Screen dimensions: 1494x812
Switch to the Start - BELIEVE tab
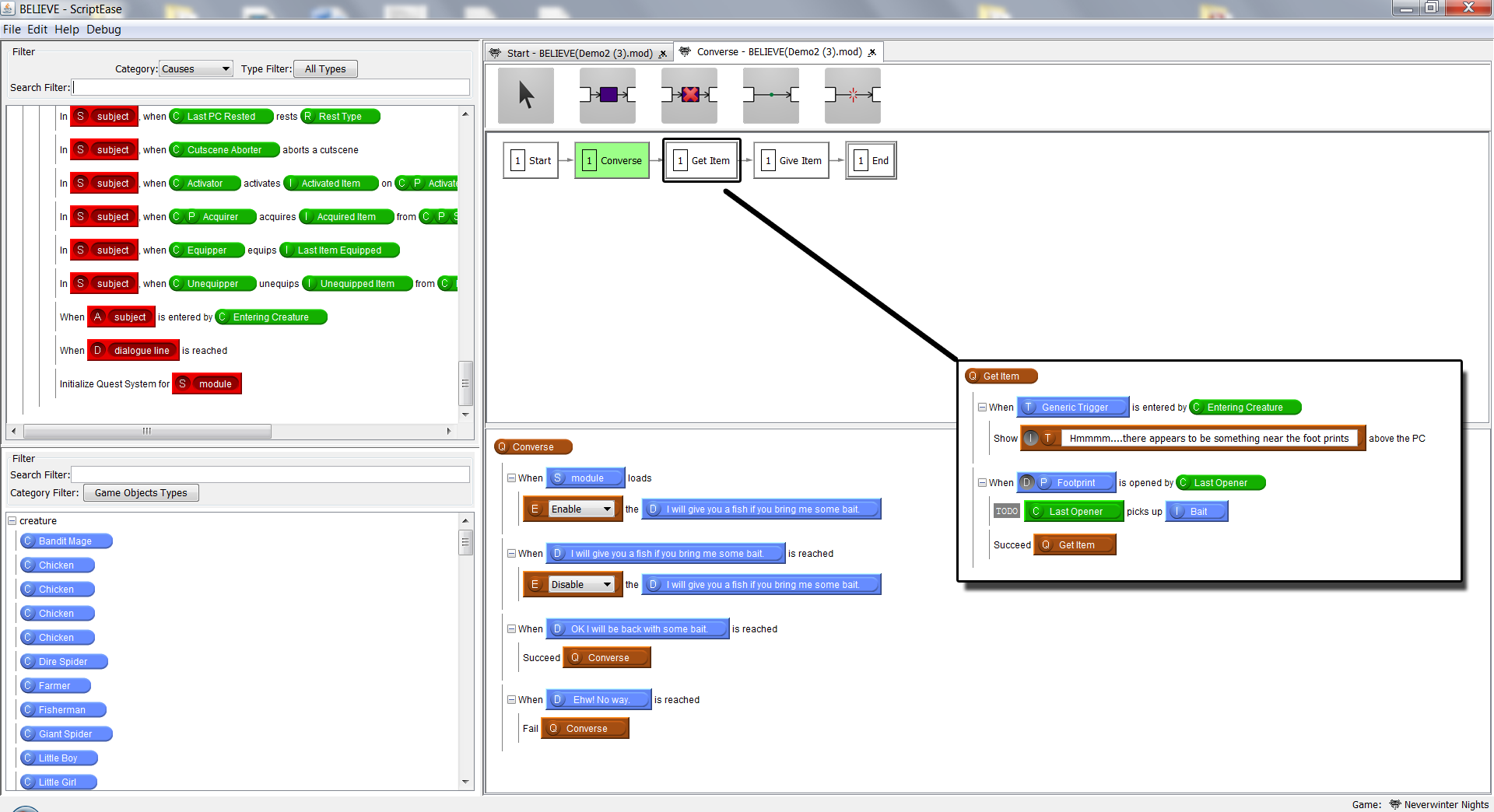pos(580,53)
